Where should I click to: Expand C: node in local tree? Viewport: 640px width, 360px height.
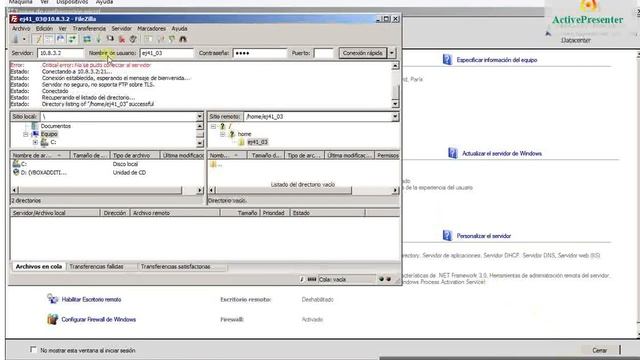tap(35, 142)
